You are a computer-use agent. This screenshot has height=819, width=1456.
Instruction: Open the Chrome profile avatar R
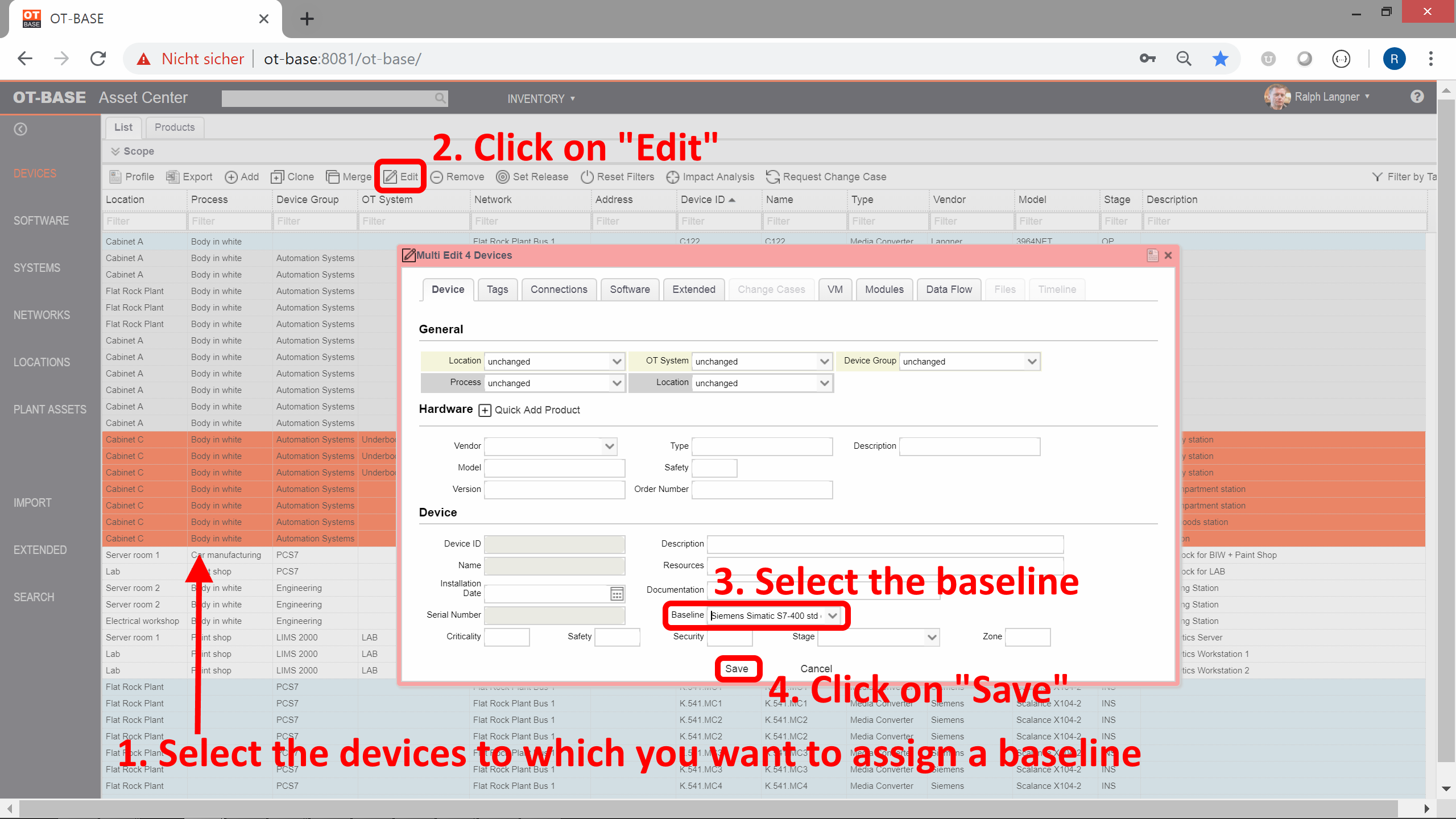click(1394, 59)
